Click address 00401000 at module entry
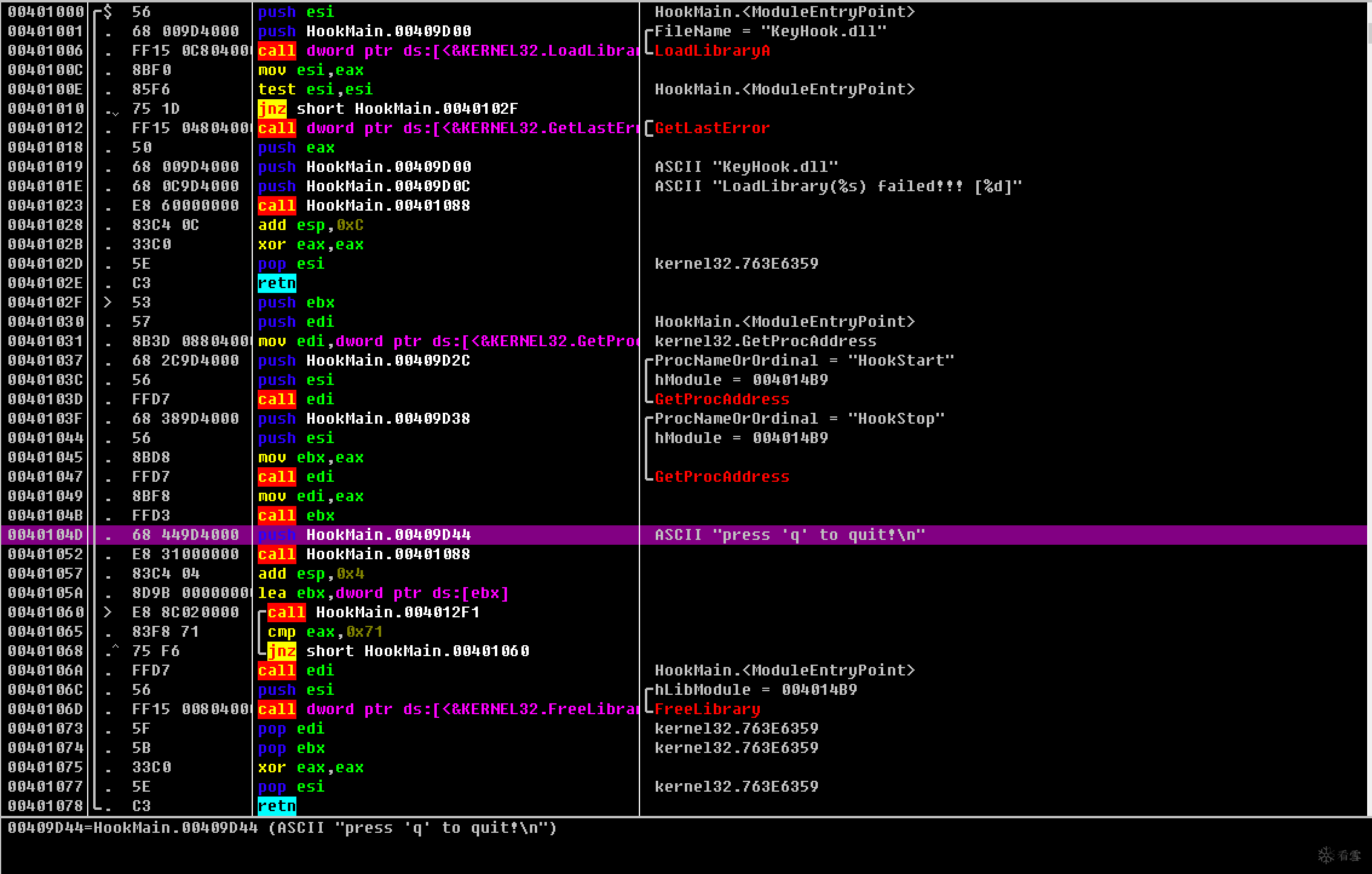The height and width of the screenshot is (874, 1372). pos(45,11)
